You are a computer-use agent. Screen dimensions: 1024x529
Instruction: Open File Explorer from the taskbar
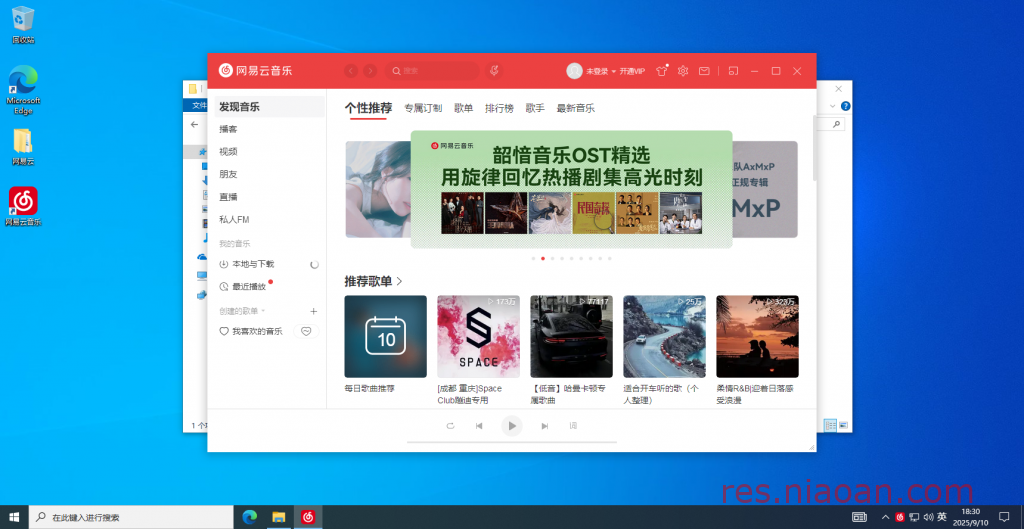279,517
